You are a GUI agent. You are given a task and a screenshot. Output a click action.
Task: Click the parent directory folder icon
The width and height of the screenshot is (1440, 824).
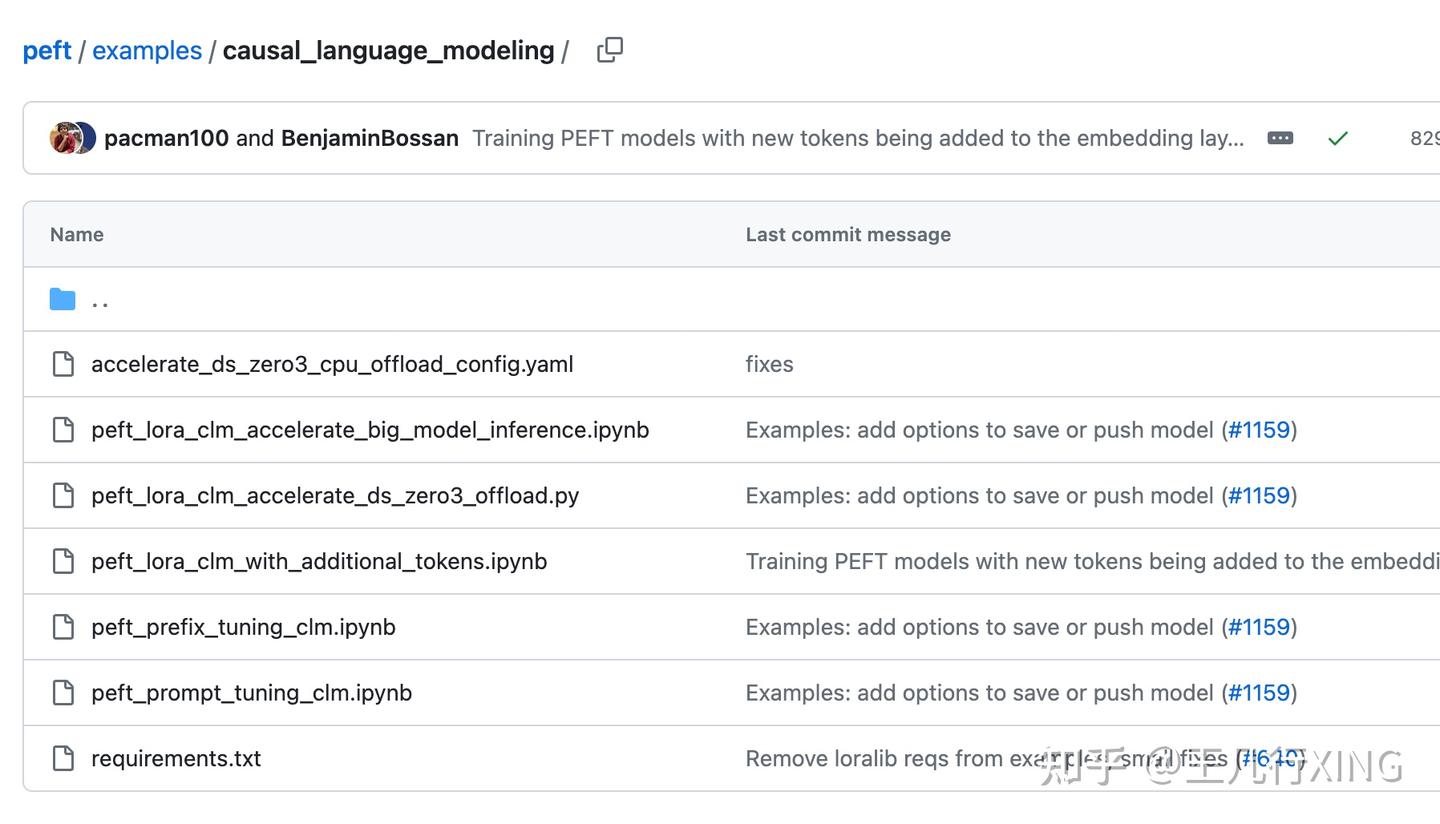coord(63,299)
